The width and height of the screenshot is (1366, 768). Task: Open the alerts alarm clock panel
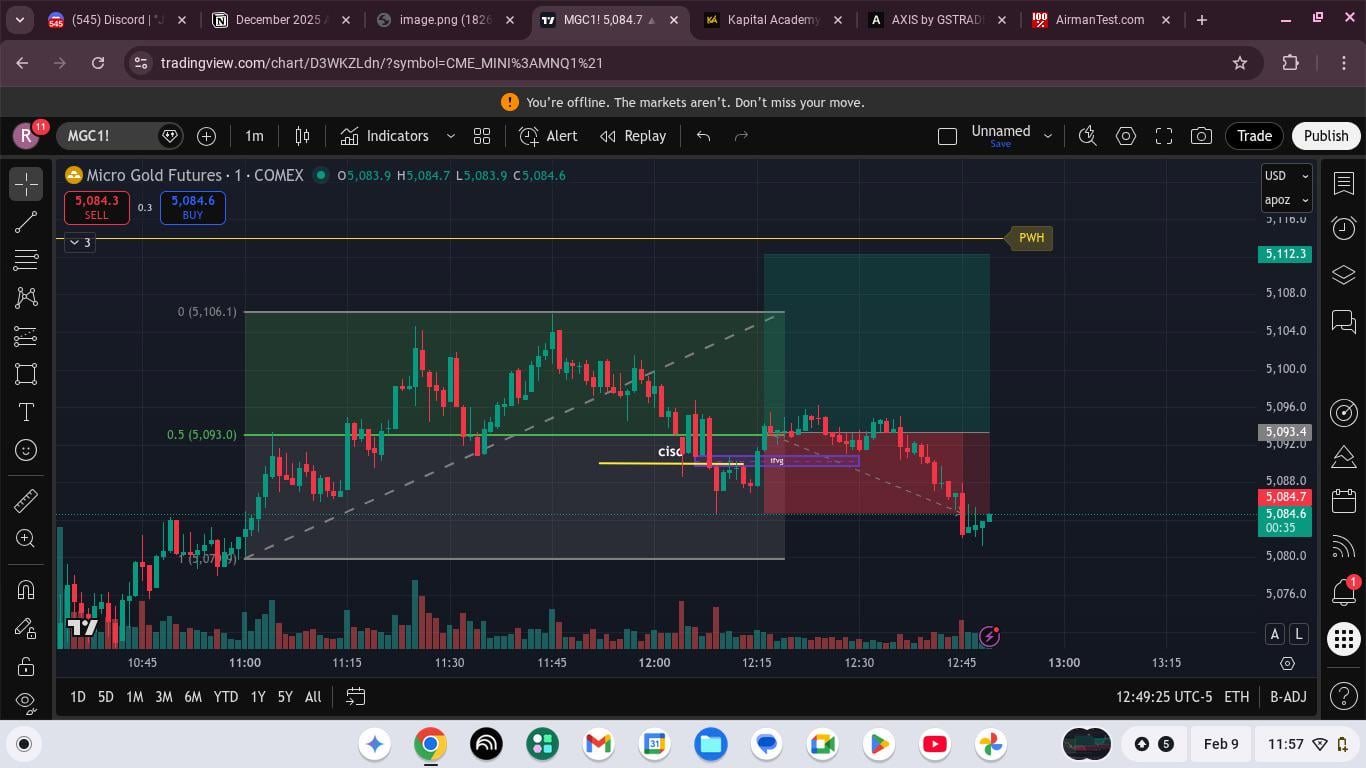tap(1344, 229)
